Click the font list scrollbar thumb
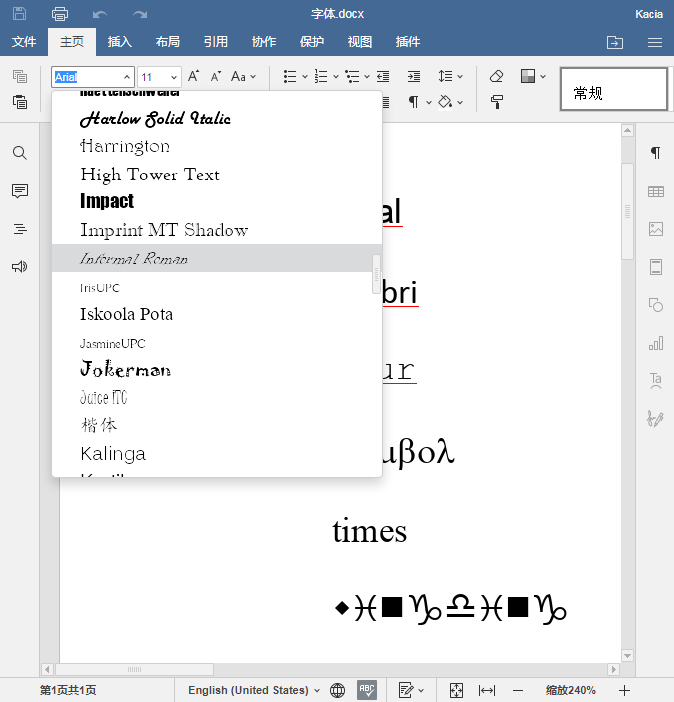674x702 pixels. coord(376,274)
